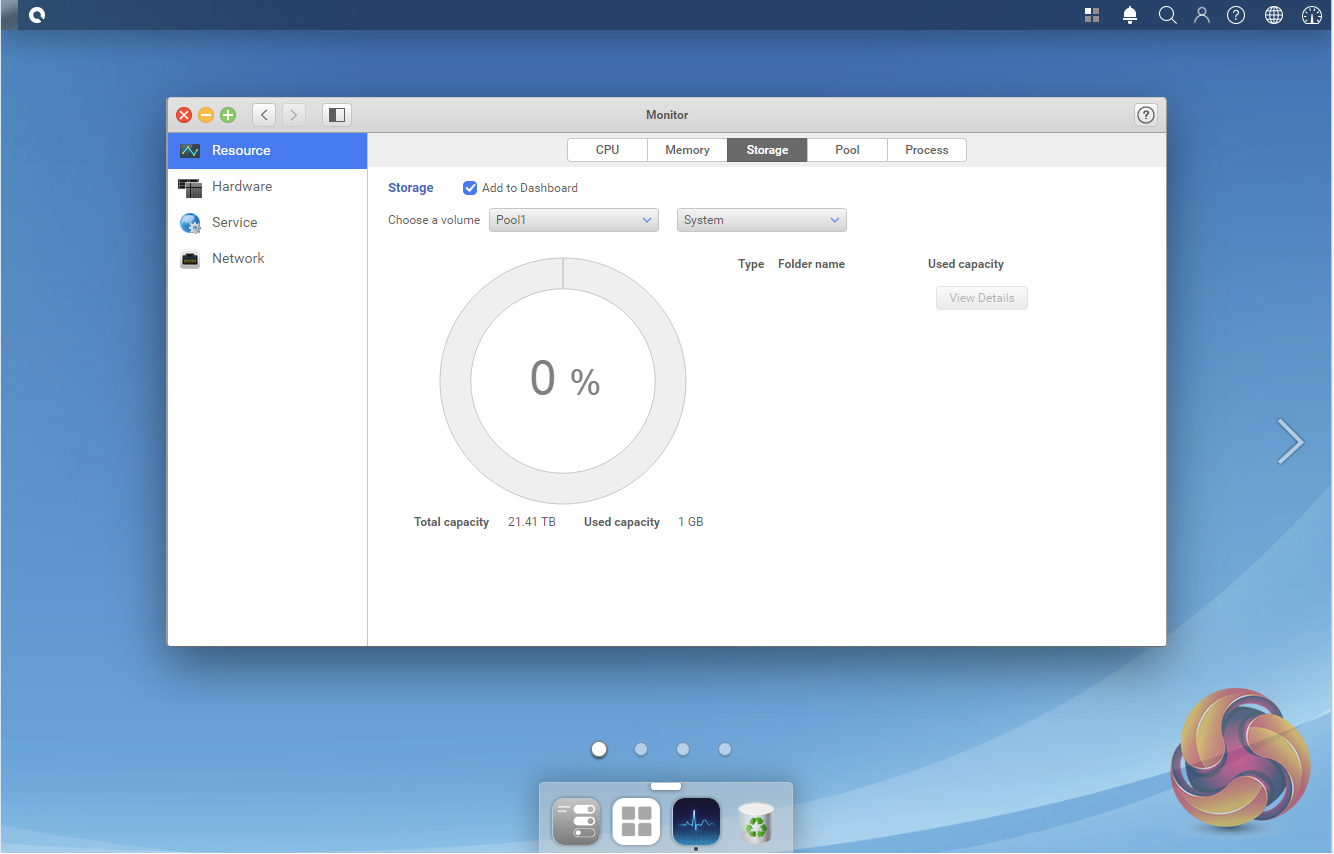The image size is (1334, 854).
Task: Open the Network sidebar section
Action: pyautogui.click(x=238, y=259)
